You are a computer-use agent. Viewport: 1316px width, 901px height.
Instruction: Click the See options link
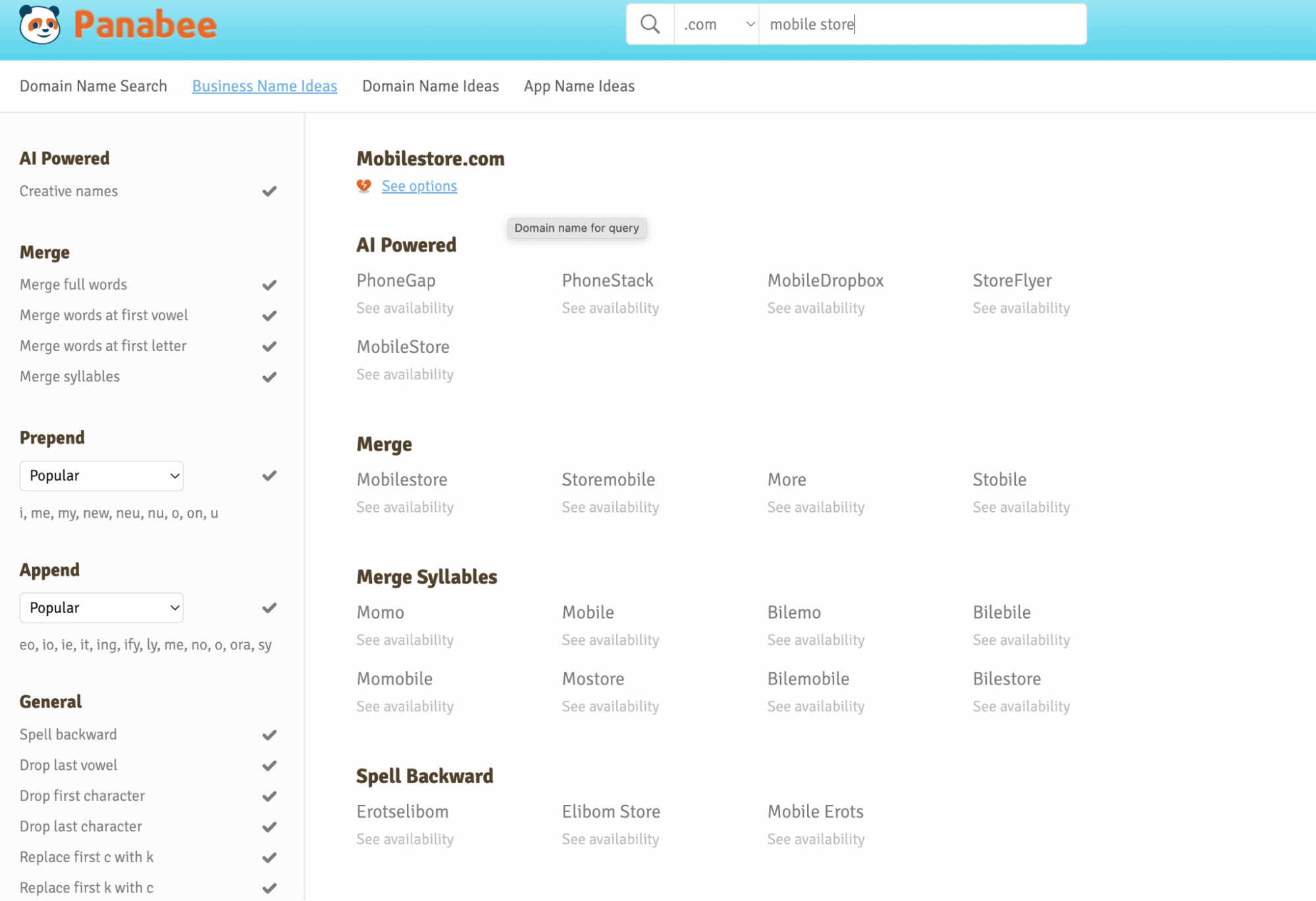(419, 186)
